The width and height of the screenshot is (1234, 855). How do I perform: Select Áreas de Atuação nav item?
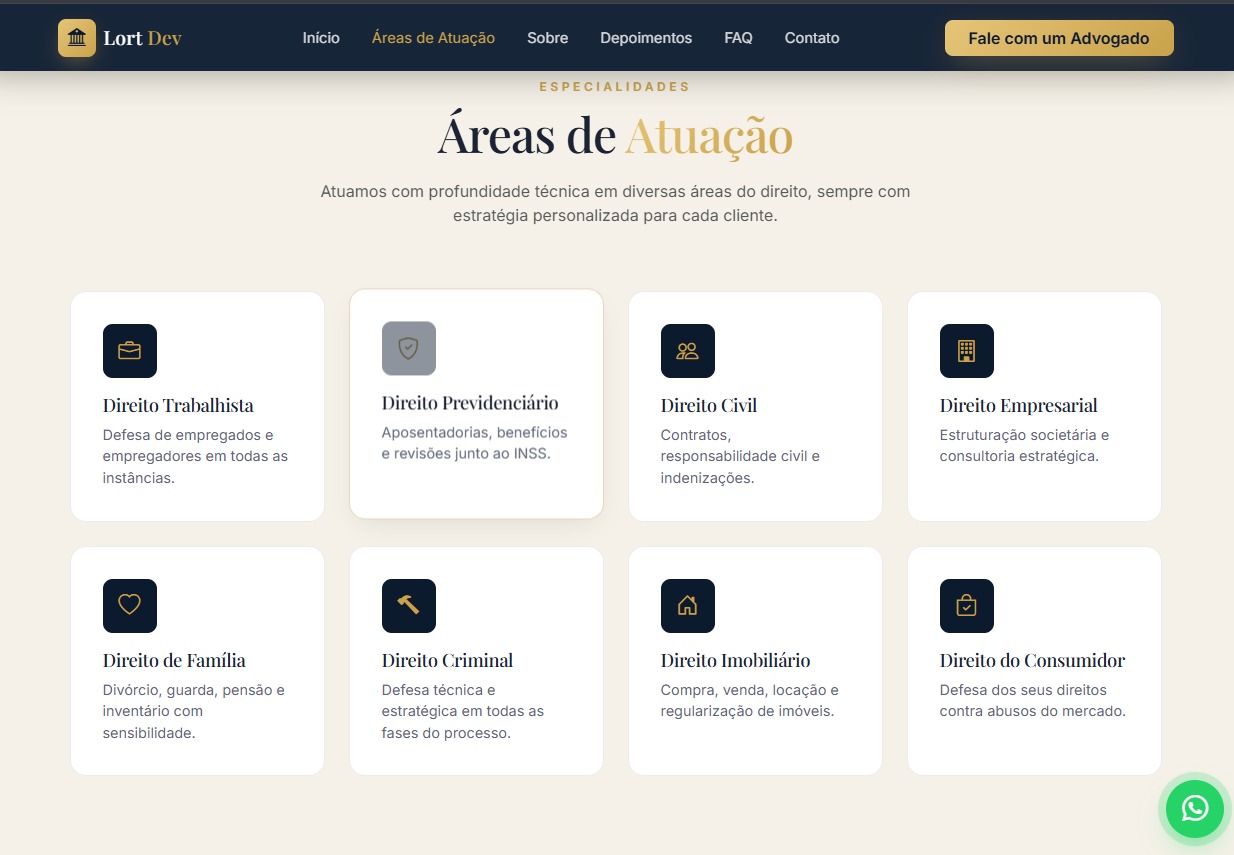coord(433,38)
